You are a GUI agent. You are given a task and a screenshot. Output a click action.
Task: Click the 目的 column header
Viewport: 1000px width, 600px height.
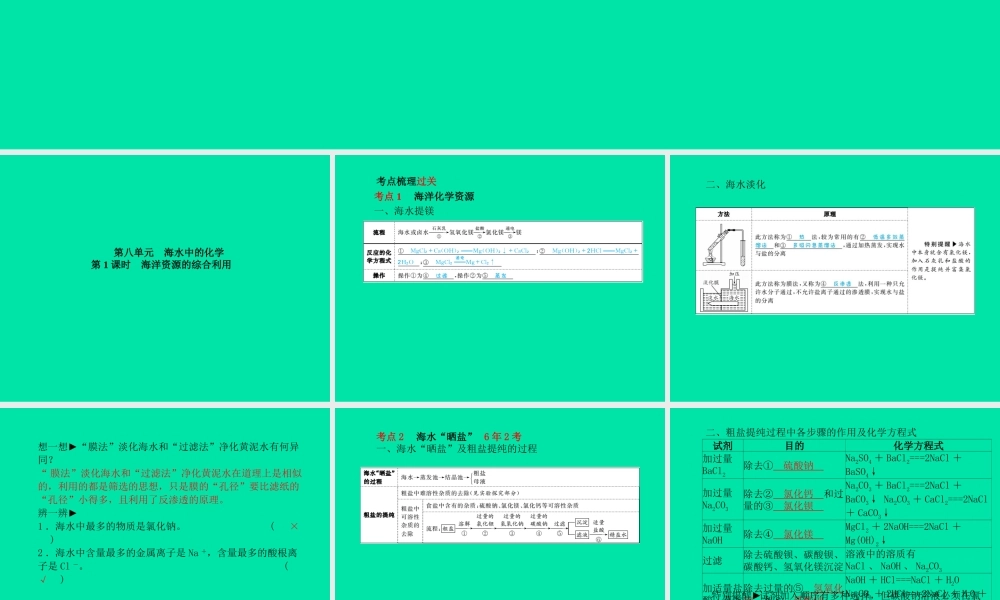click(794, 446)
